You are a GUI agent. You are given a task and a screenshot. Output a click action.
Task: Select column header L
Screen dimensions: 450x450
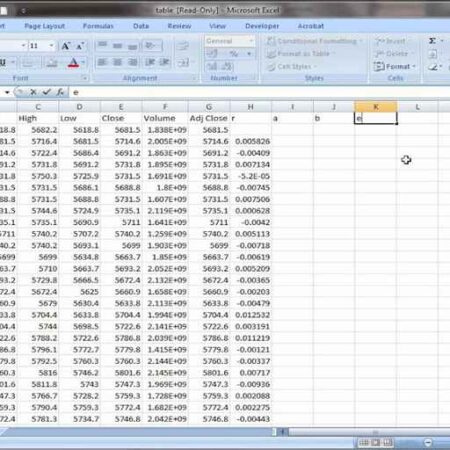click(x=418, y=107)
